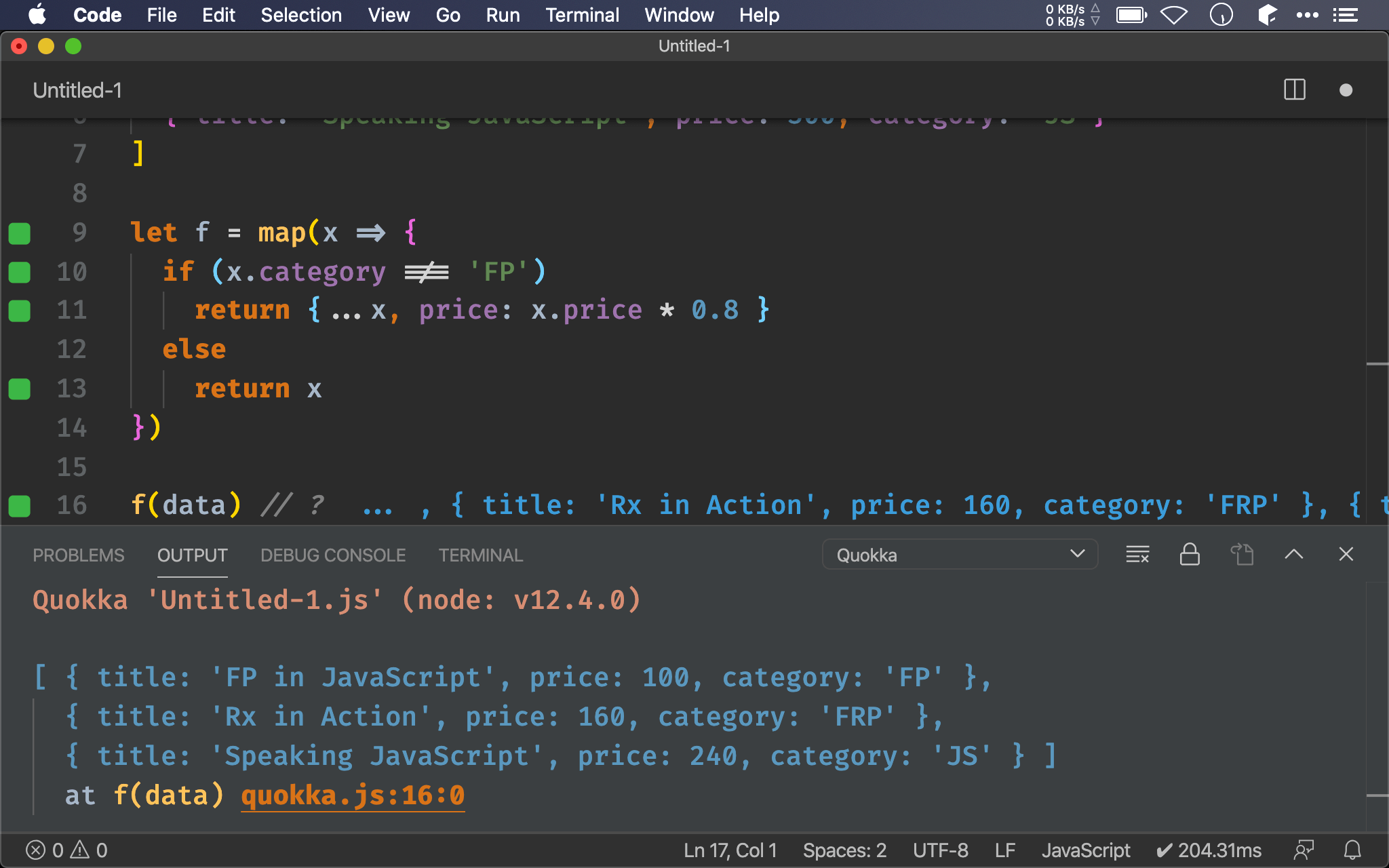Open the Window menu
1389x868 pixels.
(x=679, y=15)
